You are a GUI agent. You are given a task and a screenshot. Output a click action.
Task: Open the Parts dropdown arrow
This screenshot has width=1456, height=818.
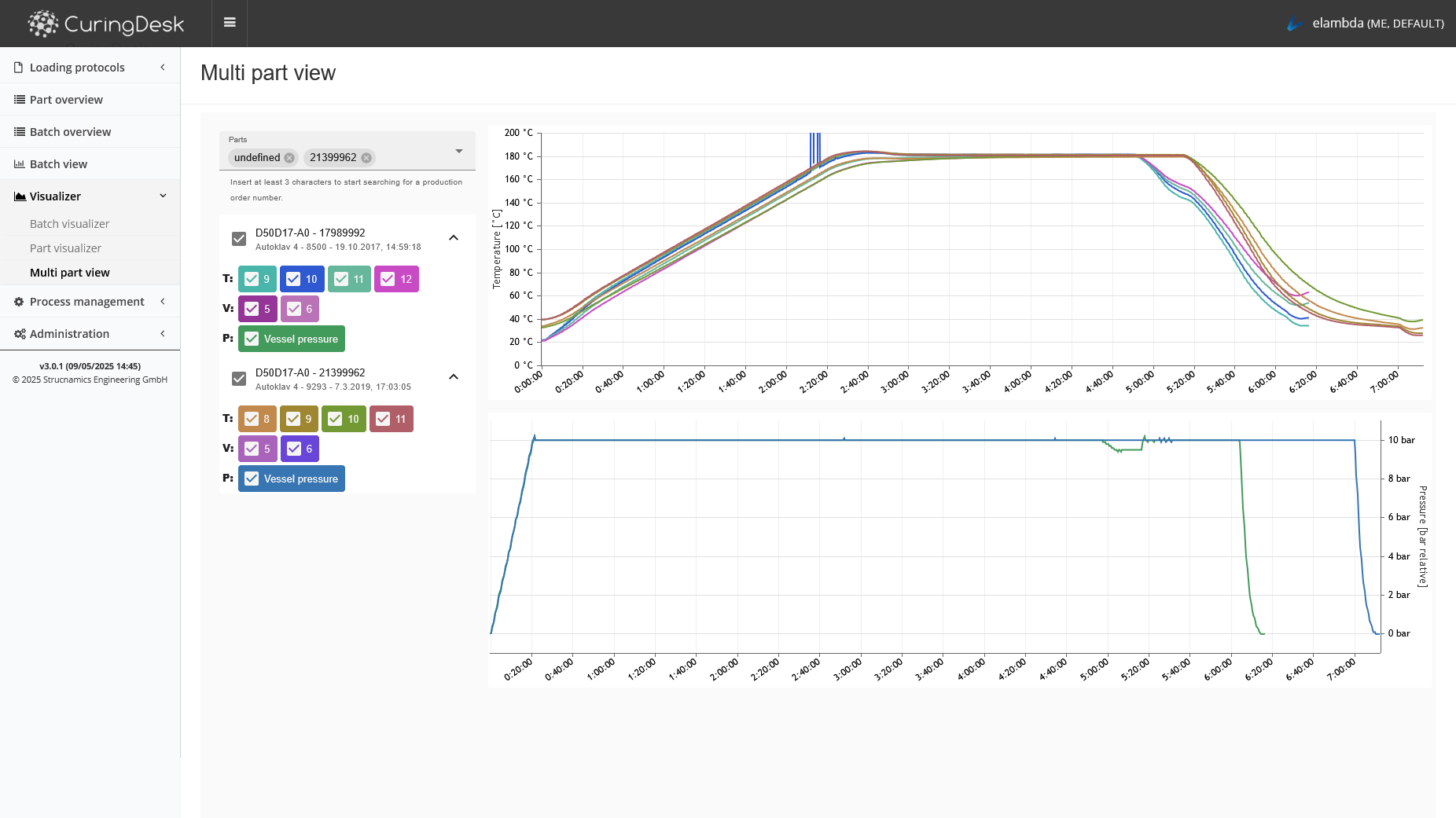point(459,151)
